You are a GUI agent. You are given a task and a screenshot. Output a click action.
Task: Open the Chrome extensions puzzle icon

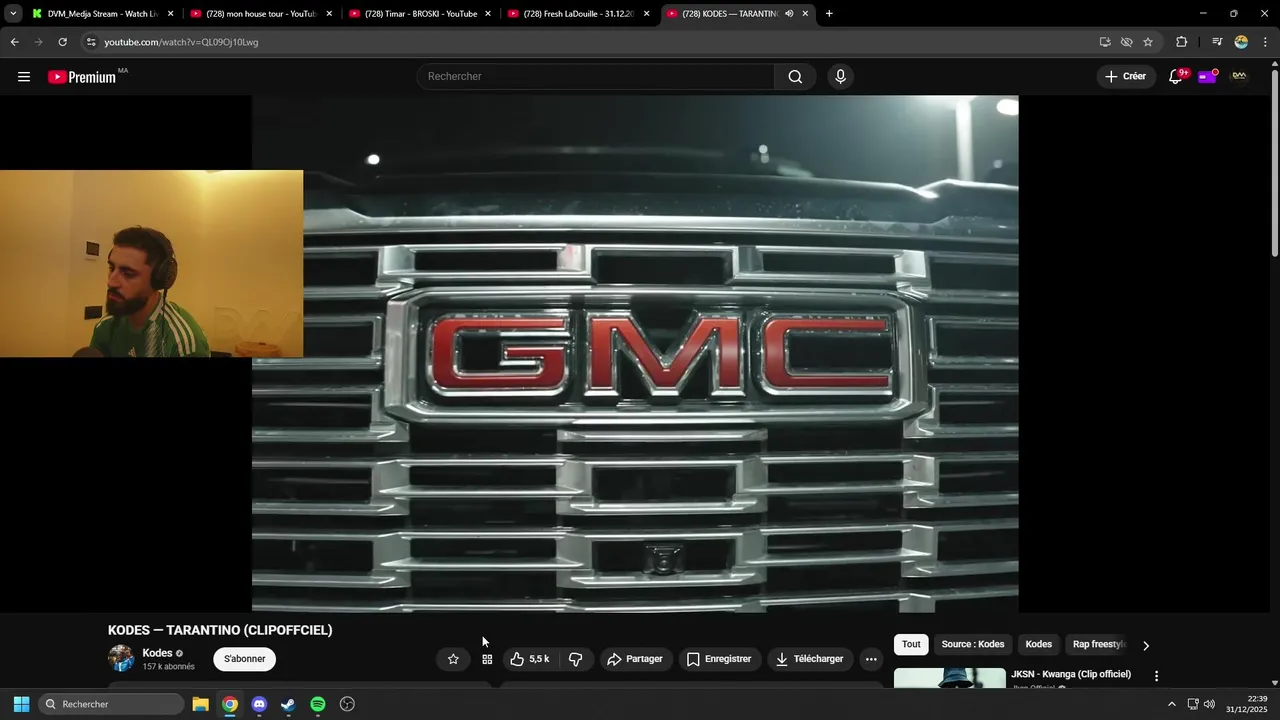point(1181,42)
